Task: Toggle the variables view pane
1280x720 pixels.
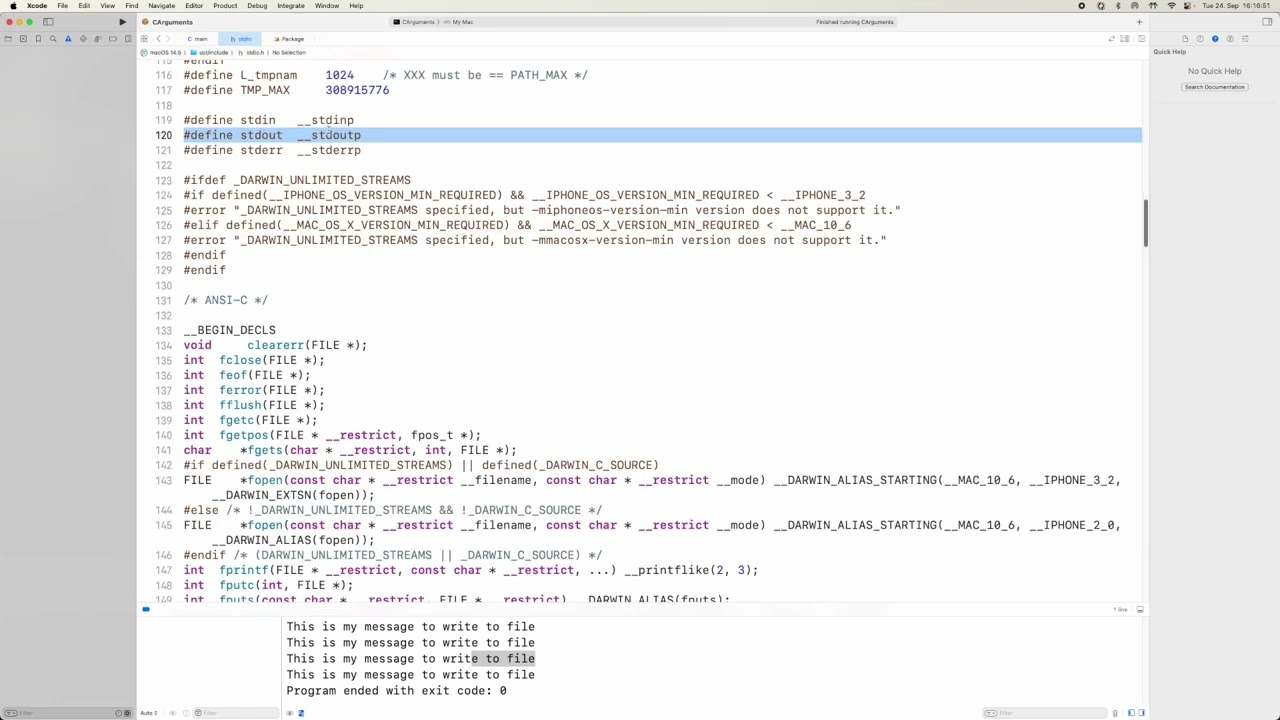Action: [1131, 713]
